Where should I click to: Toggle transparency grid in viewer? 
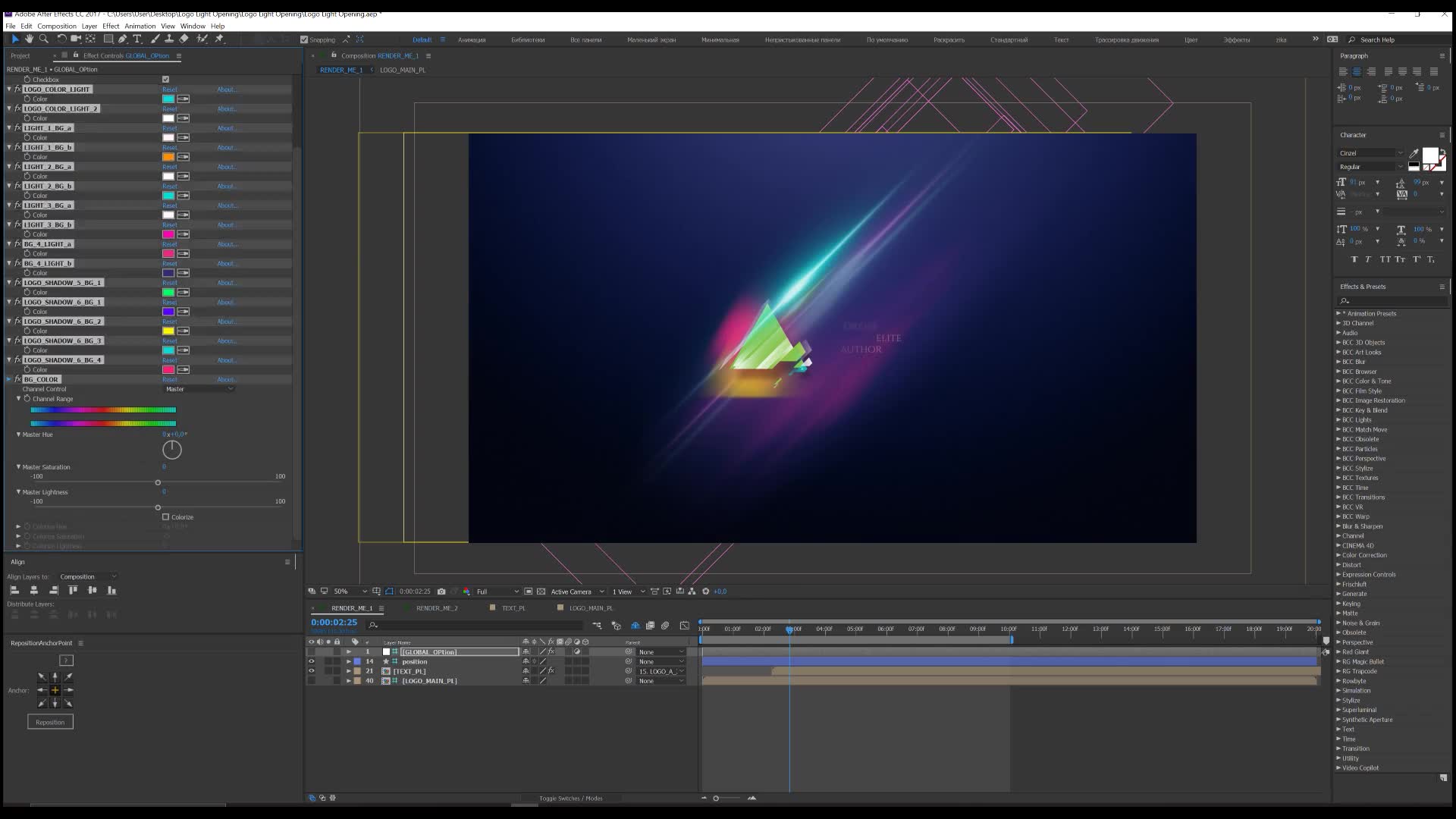coord(541,591)
